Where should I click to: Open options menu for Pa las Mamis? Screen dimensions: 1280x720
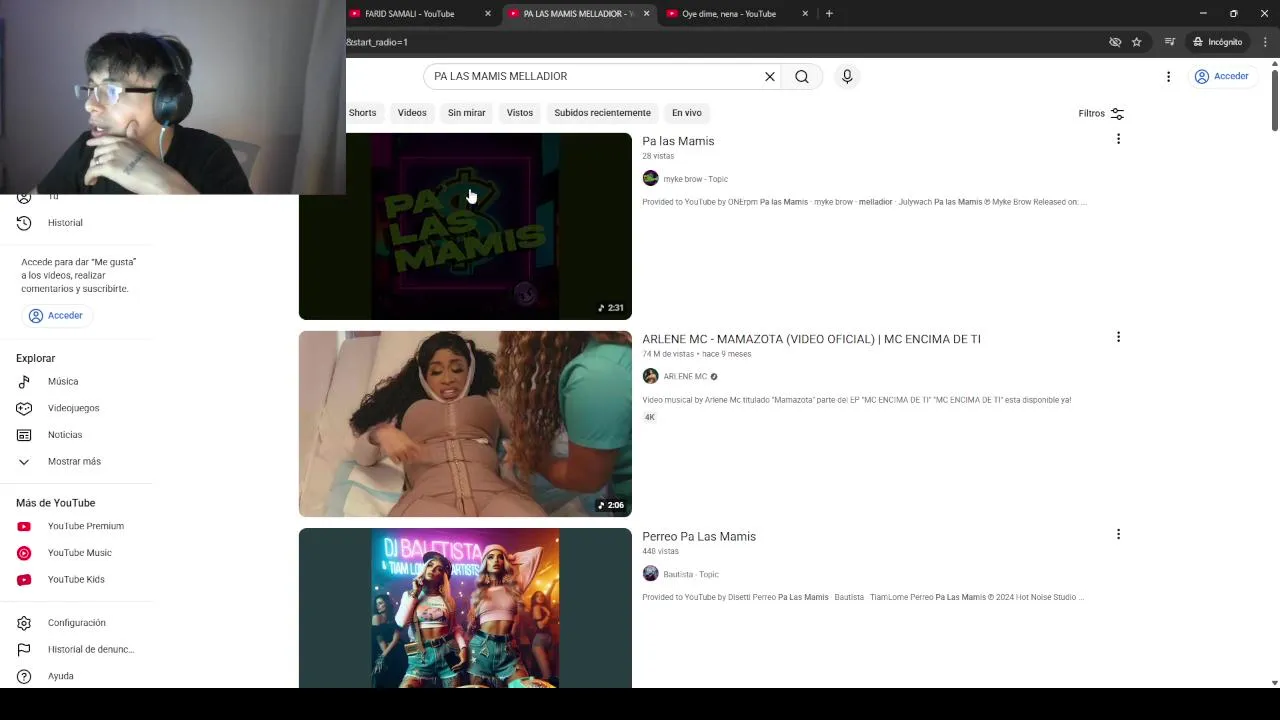1118,139
